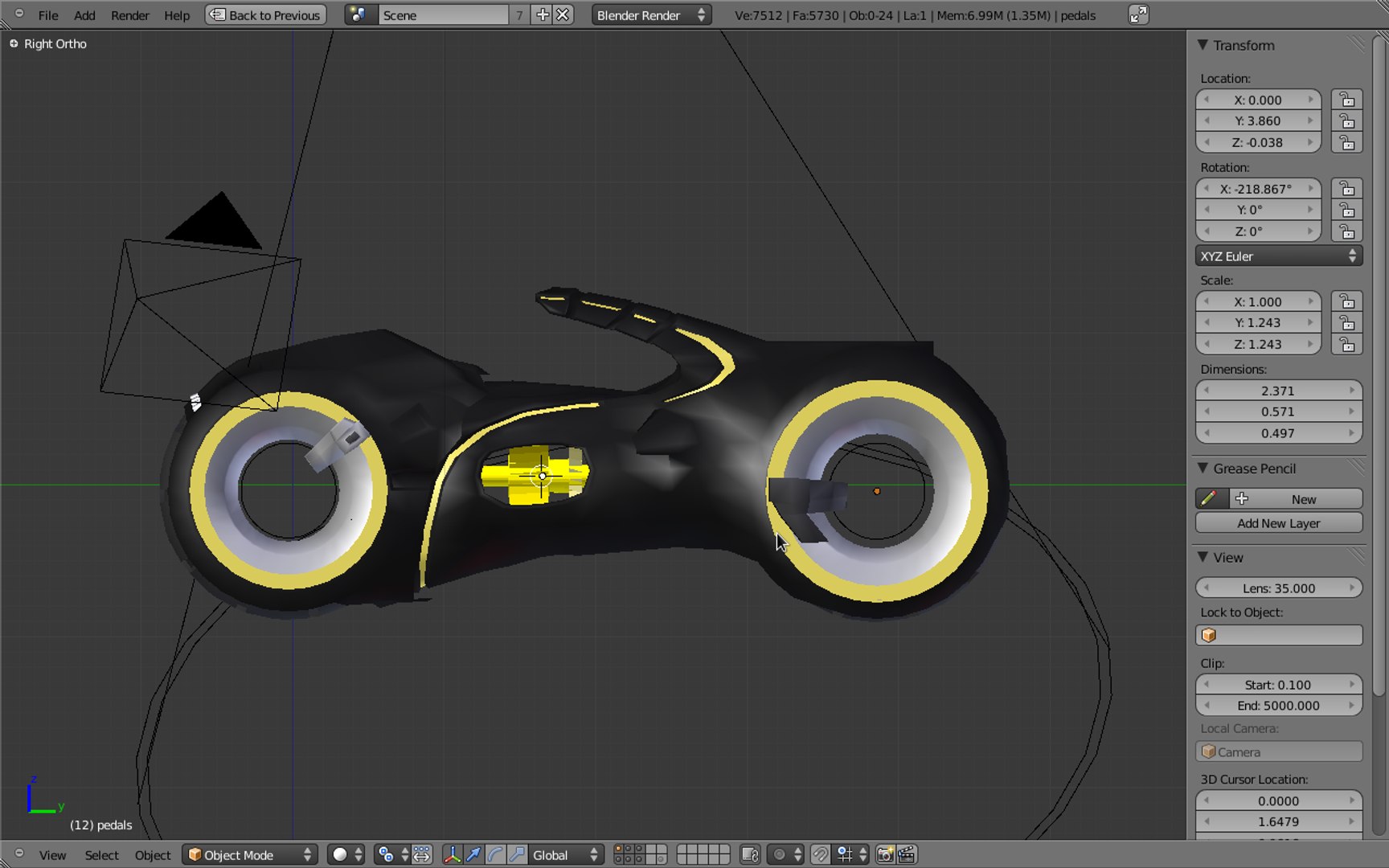Enable the rotate manipulator arc
The image size is (1389, 868).
coord(495,854)
